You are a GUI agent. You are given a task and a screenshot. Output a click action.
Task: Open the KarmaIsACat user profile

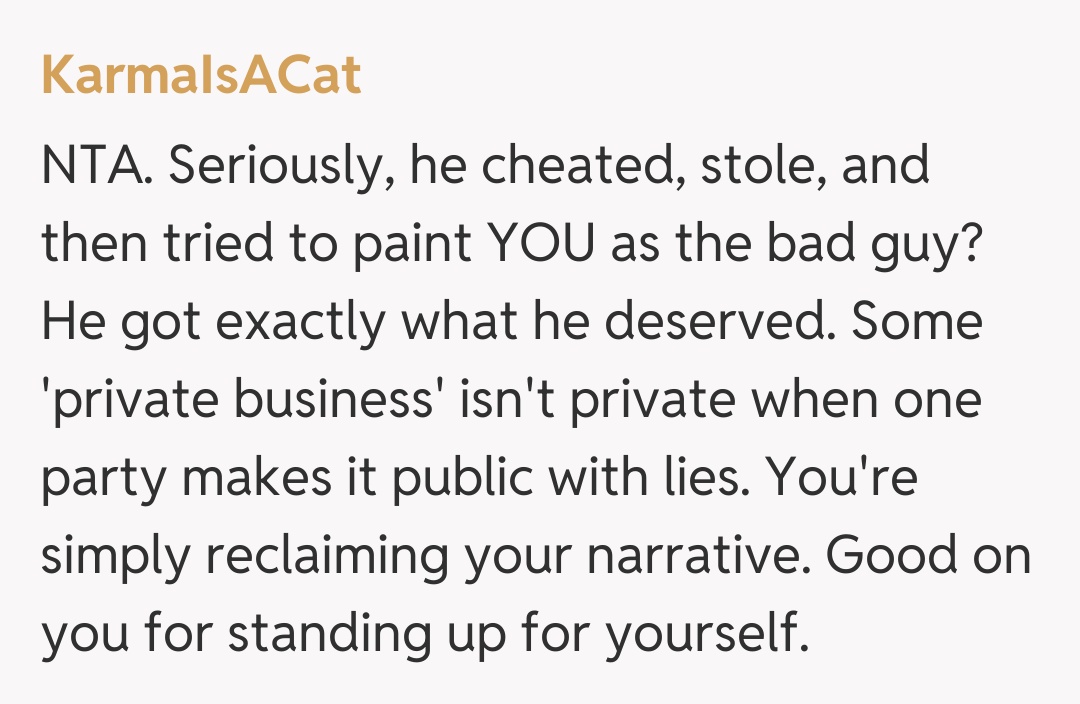coord(201,76)
